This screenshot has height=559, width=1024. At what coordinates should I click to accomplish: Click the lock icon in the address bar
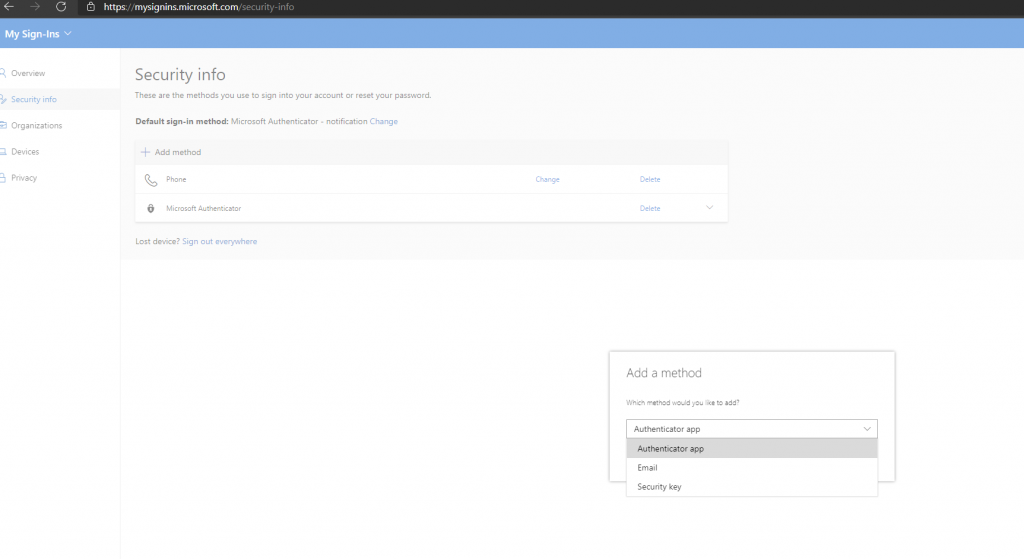click(x=91, y=7)
